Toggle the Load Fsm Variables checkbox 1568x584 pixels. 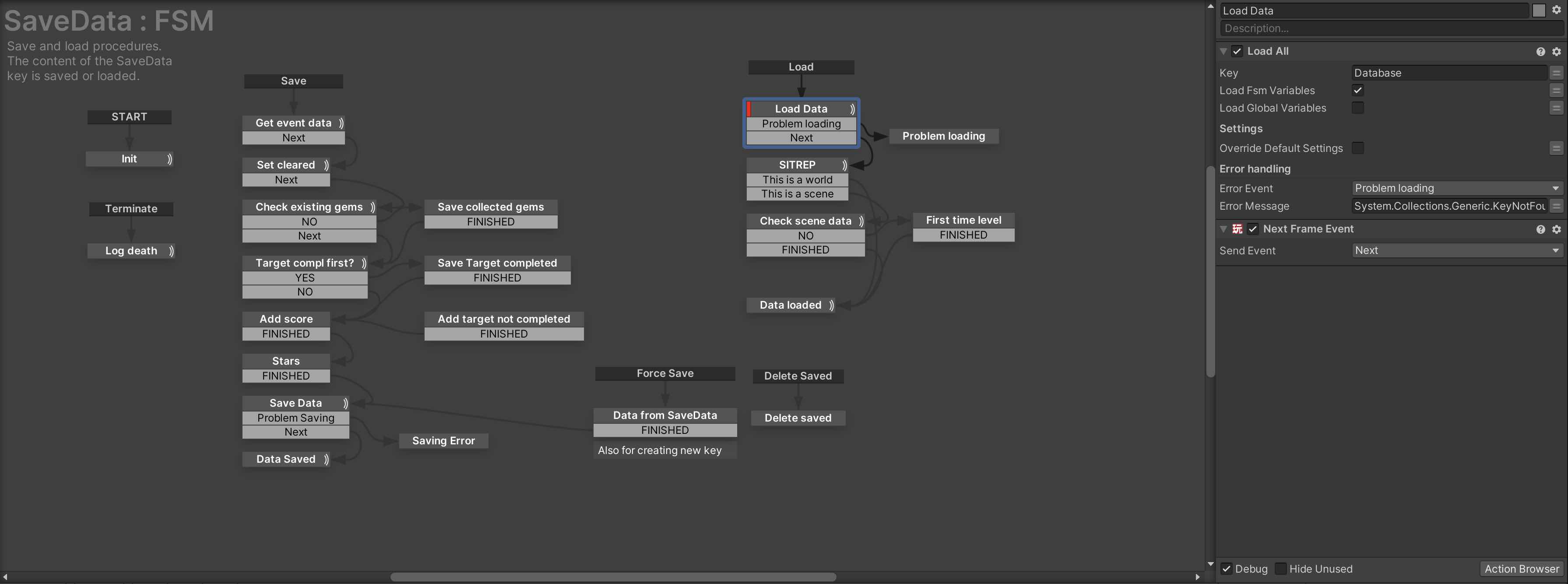click(1357, 91)
